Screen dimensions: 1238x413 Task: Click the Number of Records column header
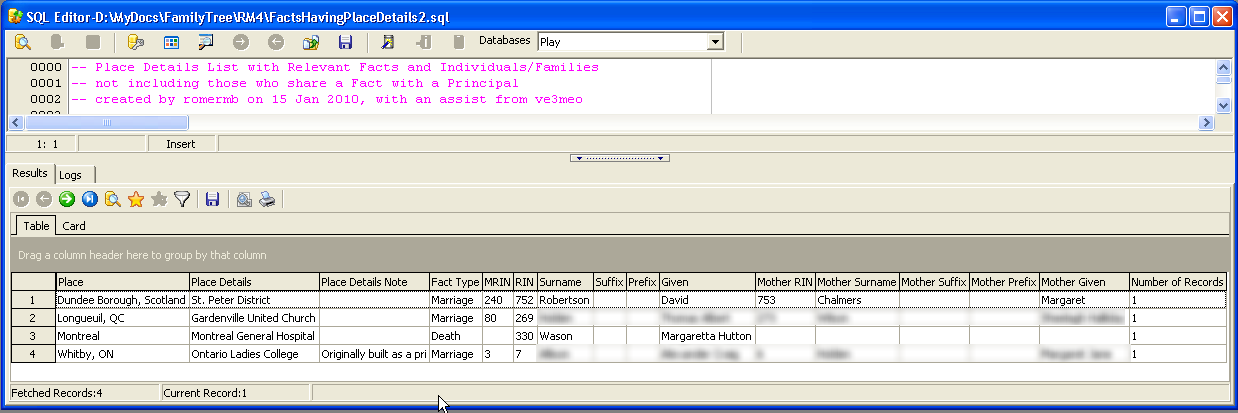[1177, 282]
